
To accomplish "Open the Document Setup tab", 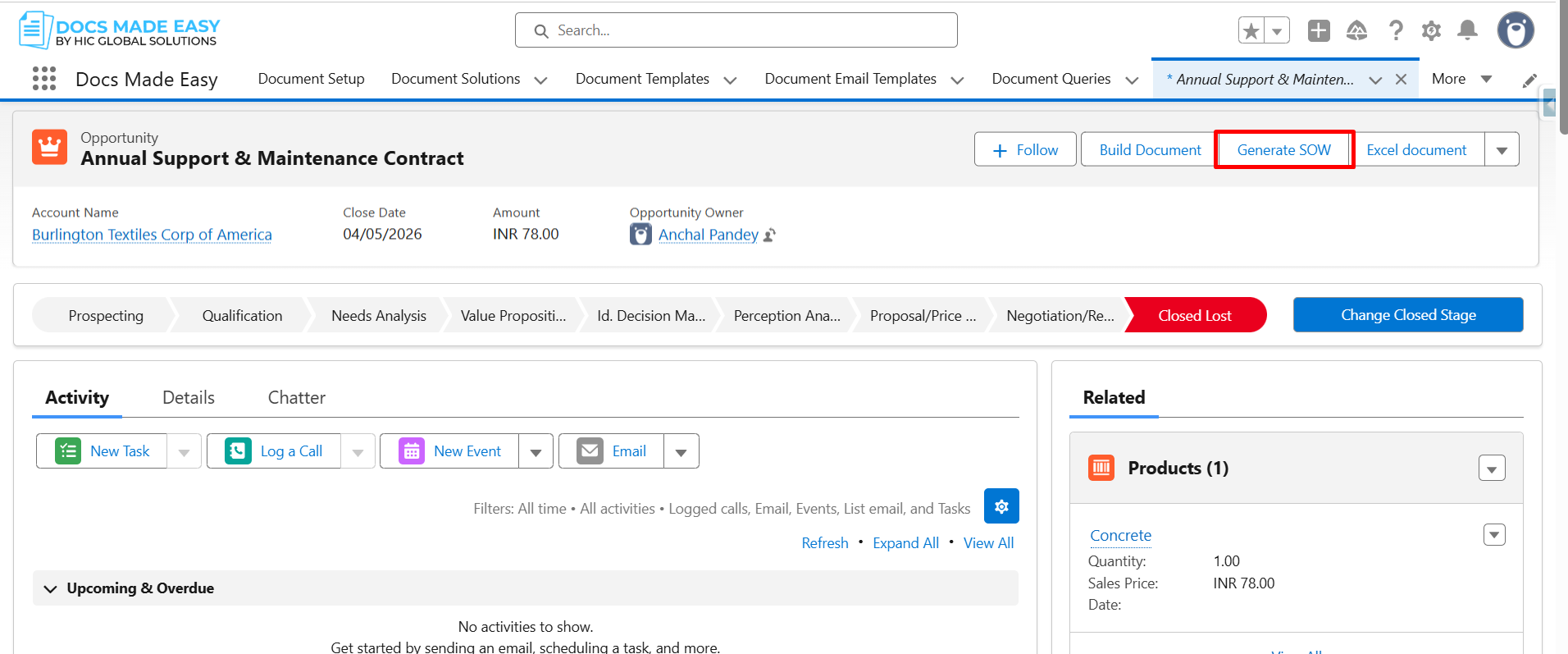I will [312, 79].
